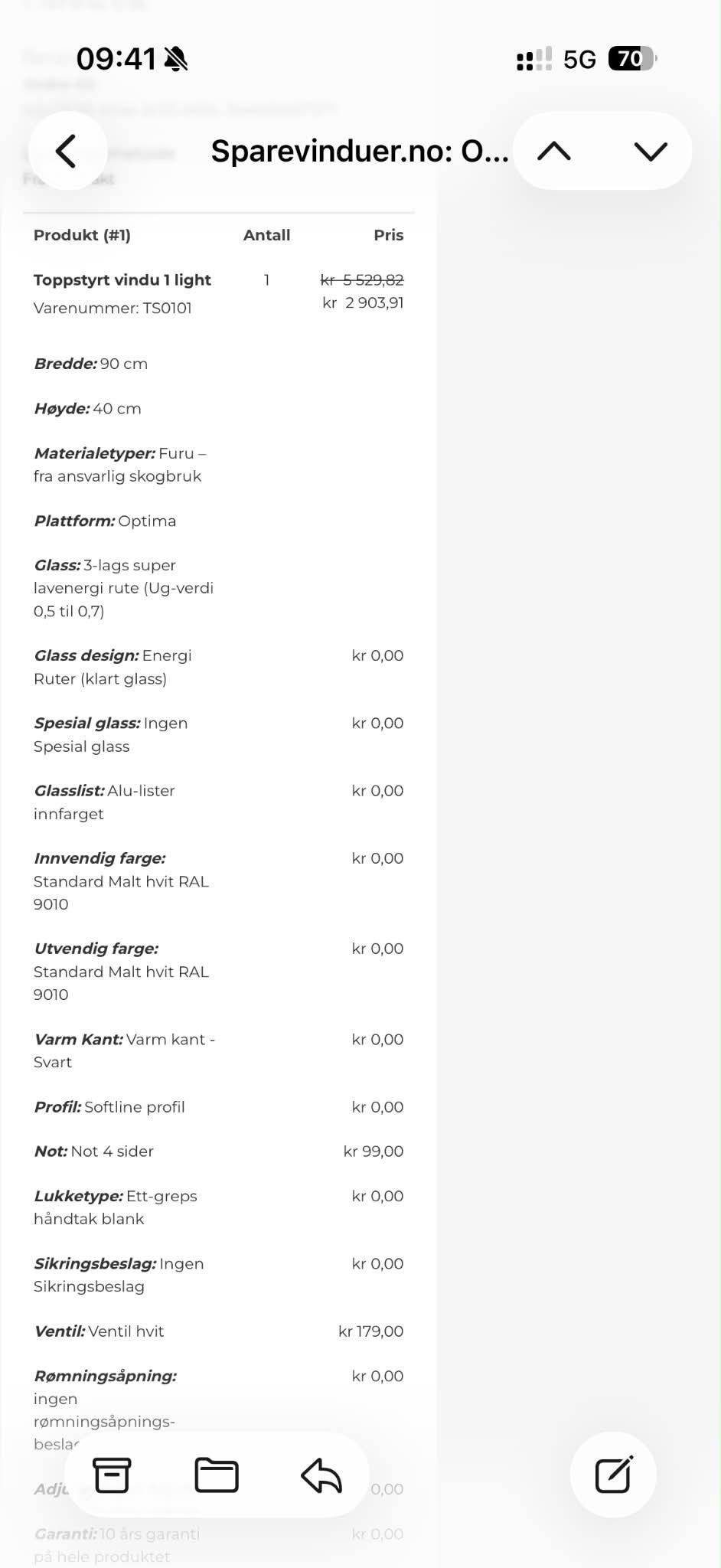Tap the Varenummer TS0101 text

pyautogui.click(x=113, y=308)
